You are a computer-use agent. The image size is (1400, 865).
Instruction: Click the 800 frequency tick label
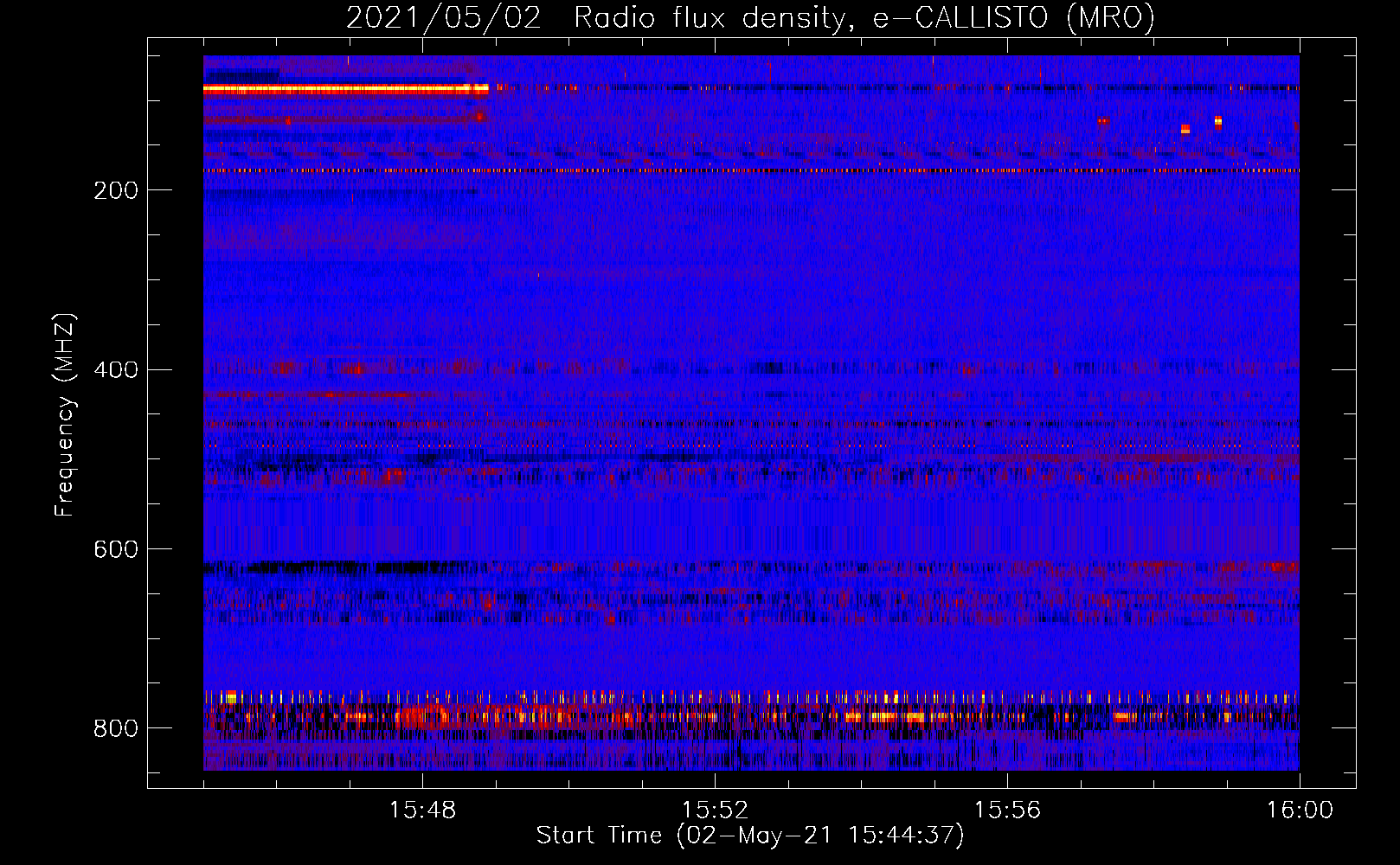coord(116,729)
